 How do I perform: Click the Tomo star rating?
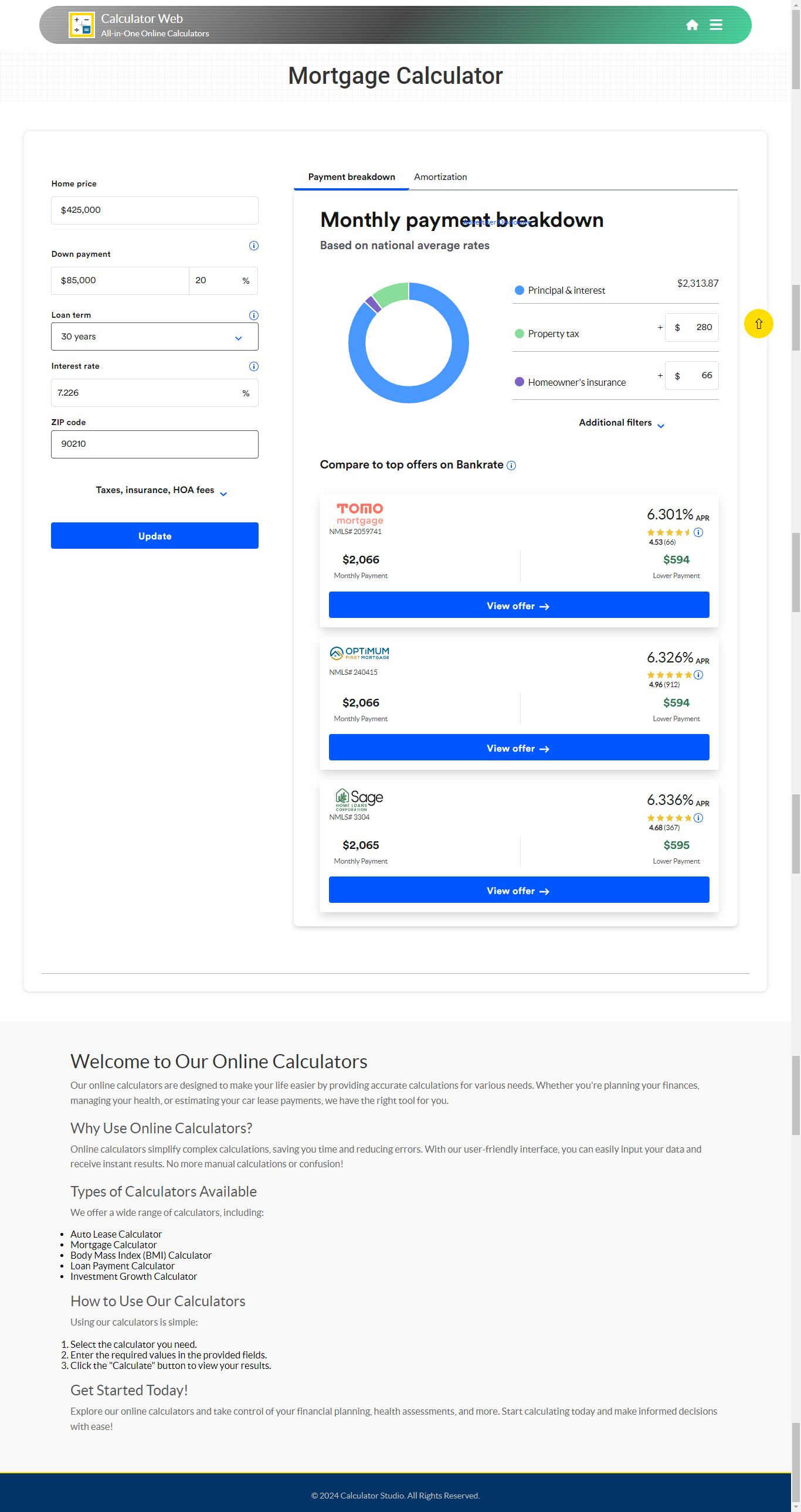tap(670, 532)
